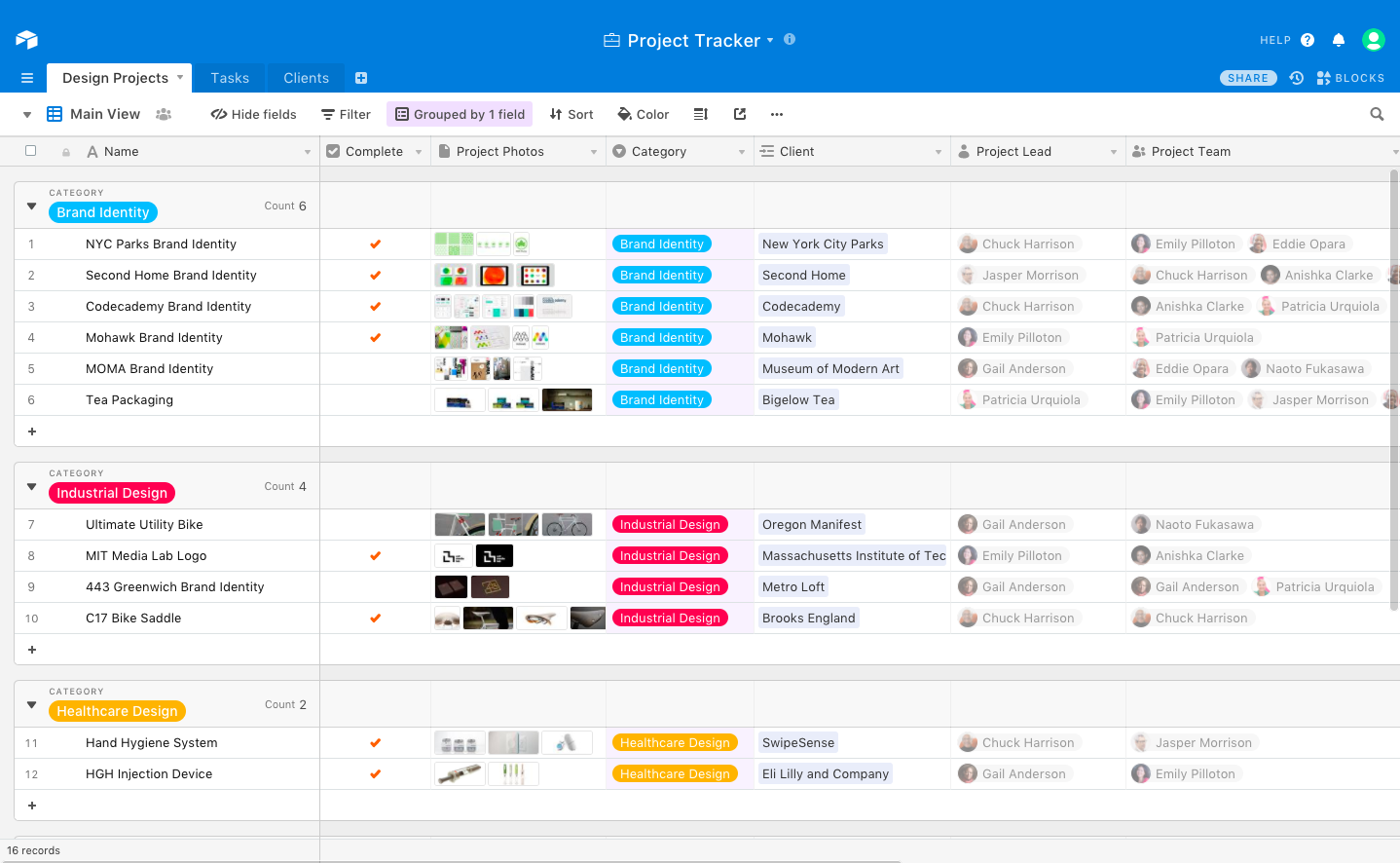
Task: Open the Color options
Action: click(x=643, y=114)
